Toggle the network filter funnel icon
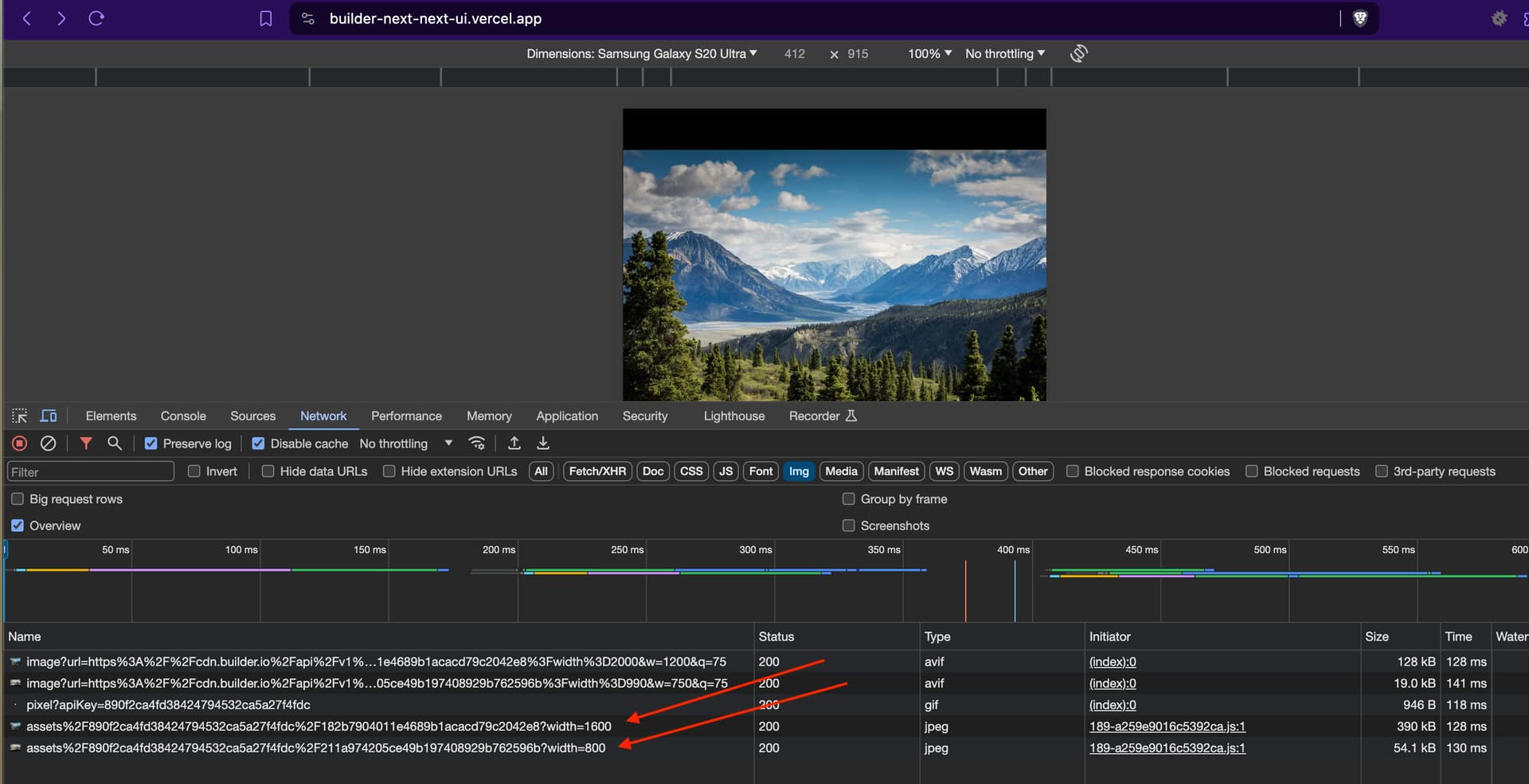The width and height of the screenshot is (1529, 784). click(86, 443)
